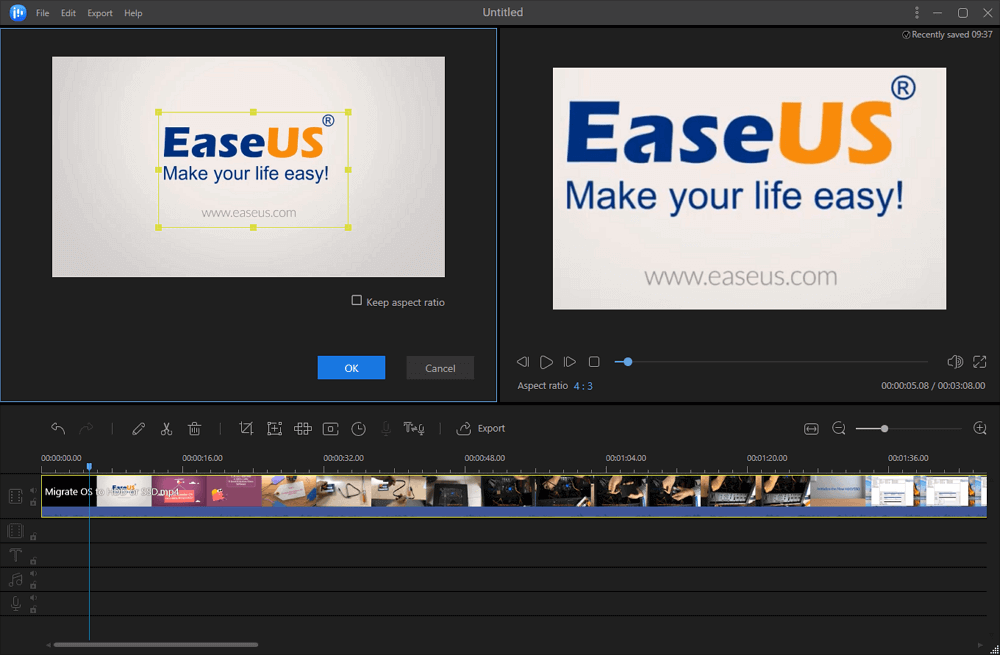
Task: Click the Freeze frame icon
Action: (x=330, y=429)
